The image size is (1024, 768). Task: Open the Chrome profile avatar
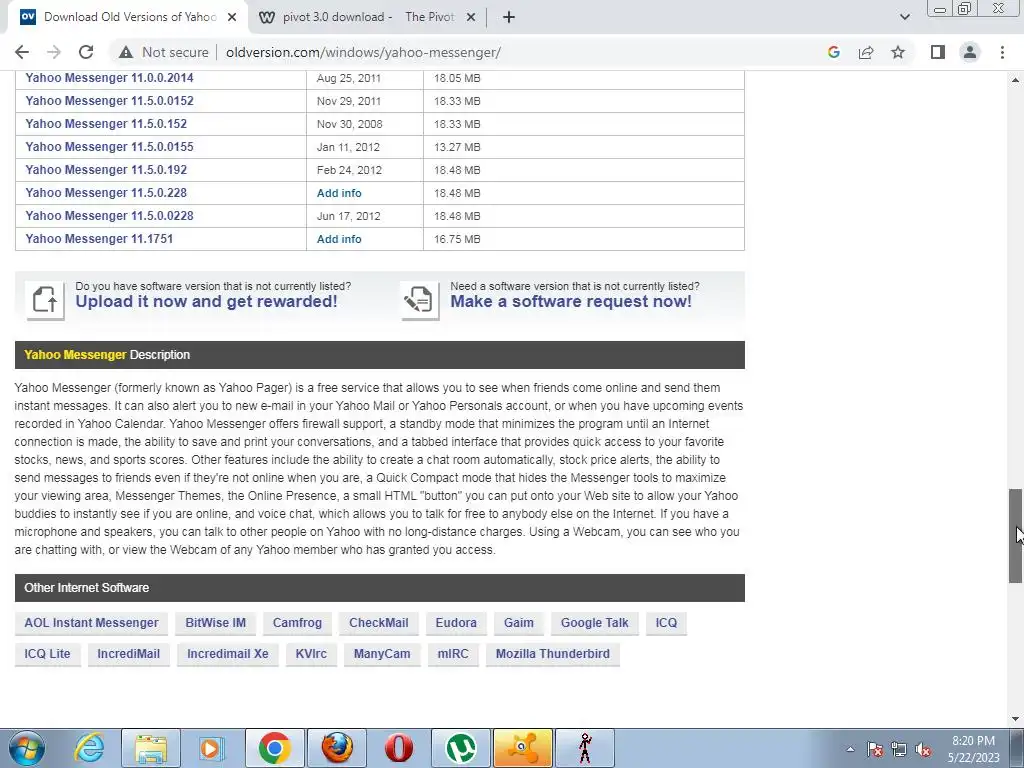970,52
